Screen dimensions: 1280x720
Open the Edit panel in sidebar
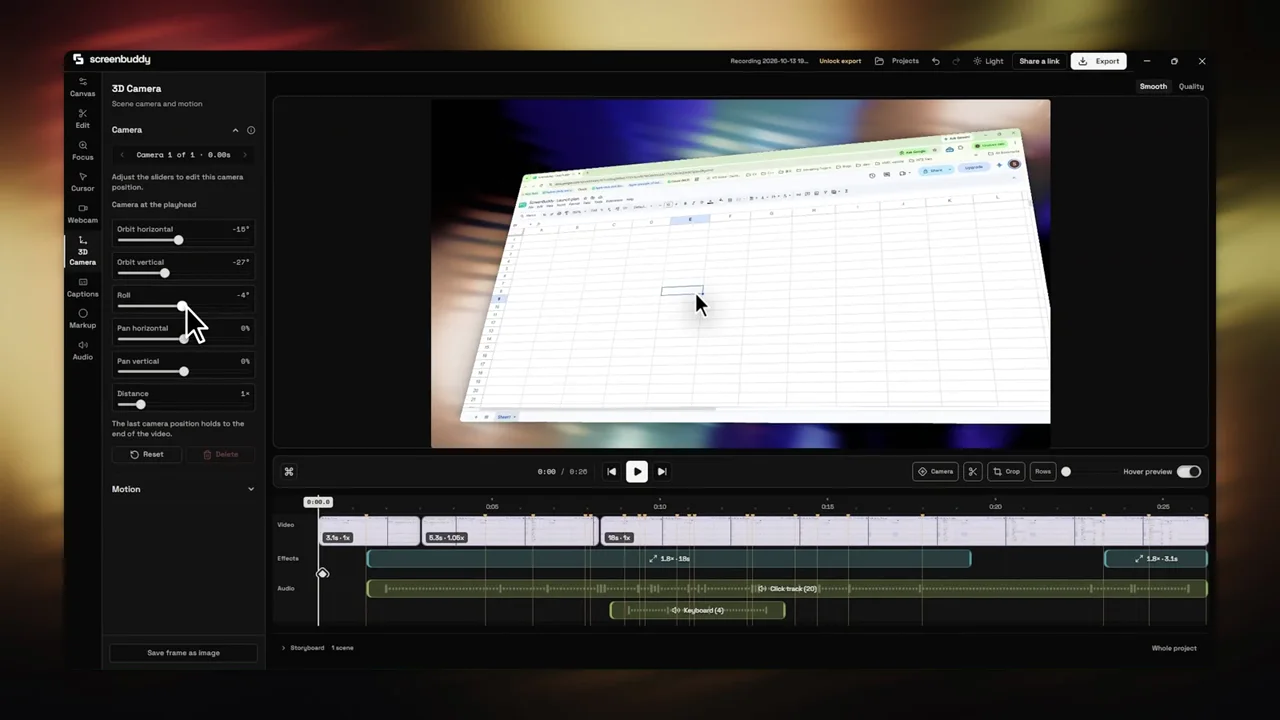82,119
